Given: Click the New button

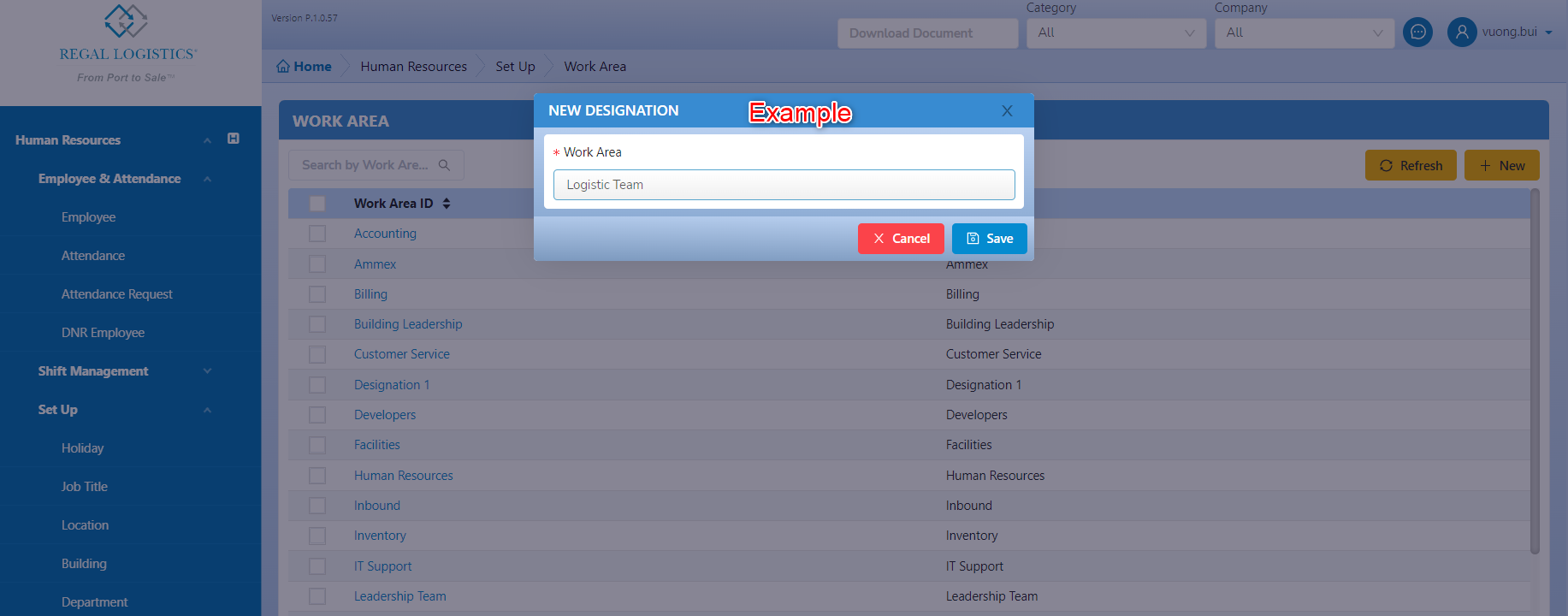Looking at the screenshot, I should click(1502, 165).
